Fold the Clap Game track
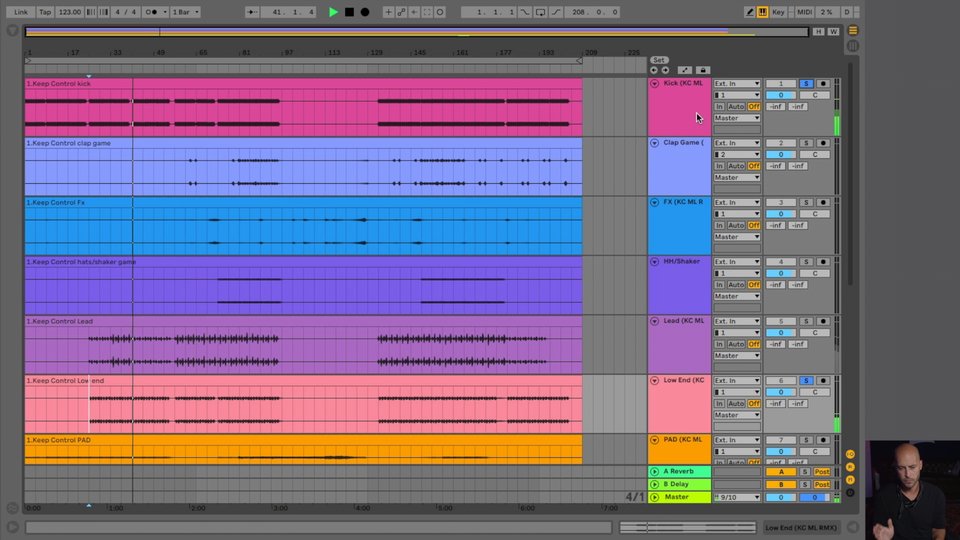This screenshot has height=540, width=960. coord(654,143)
